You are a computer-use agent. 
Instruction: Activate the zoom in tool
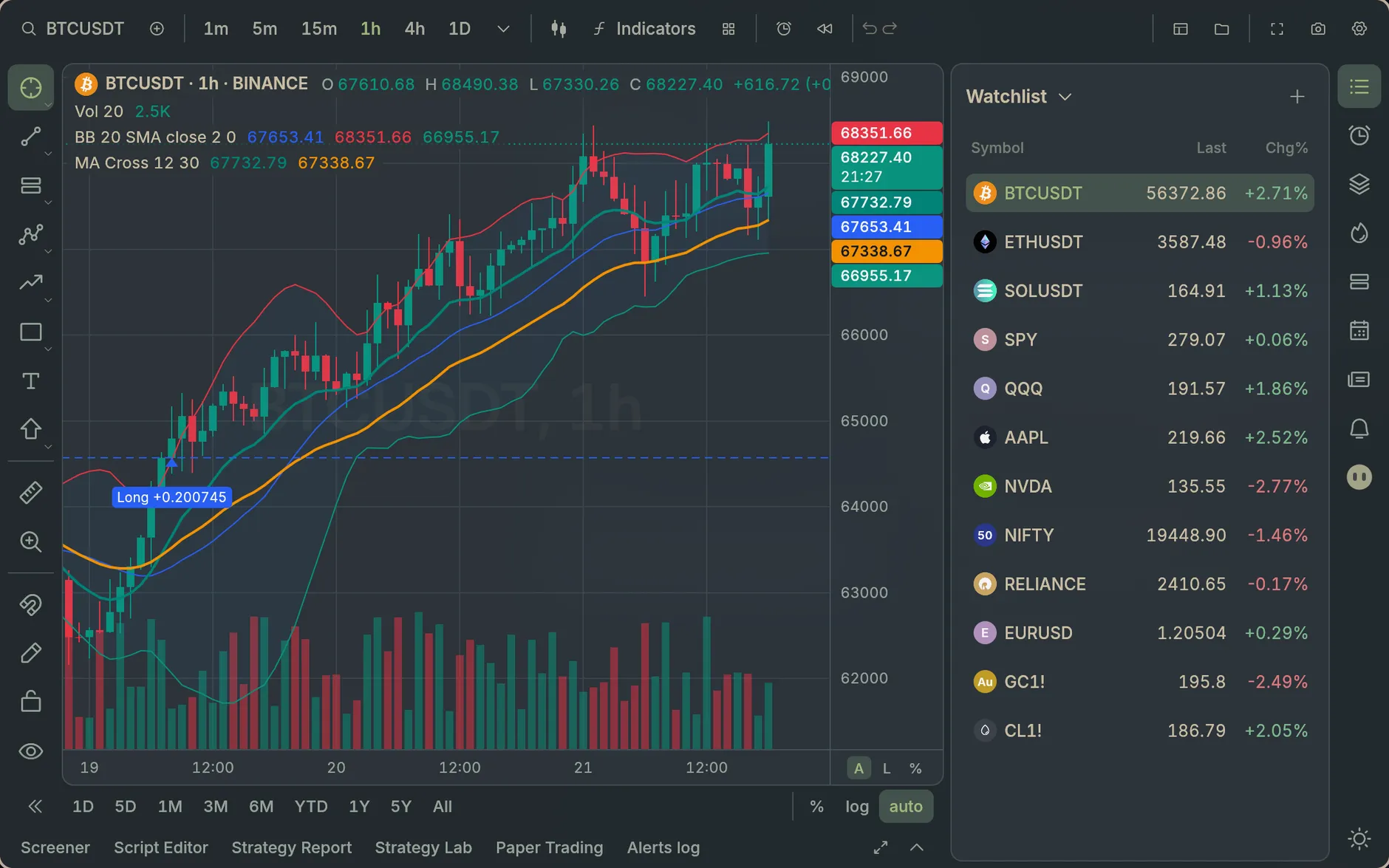pos(31,541)
